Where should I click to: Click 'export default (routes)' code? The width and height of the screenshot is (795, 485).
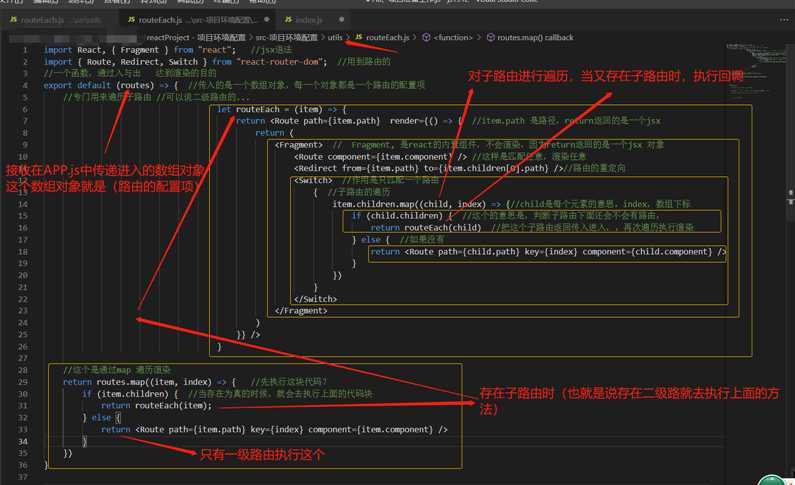(x=98, y=85)
